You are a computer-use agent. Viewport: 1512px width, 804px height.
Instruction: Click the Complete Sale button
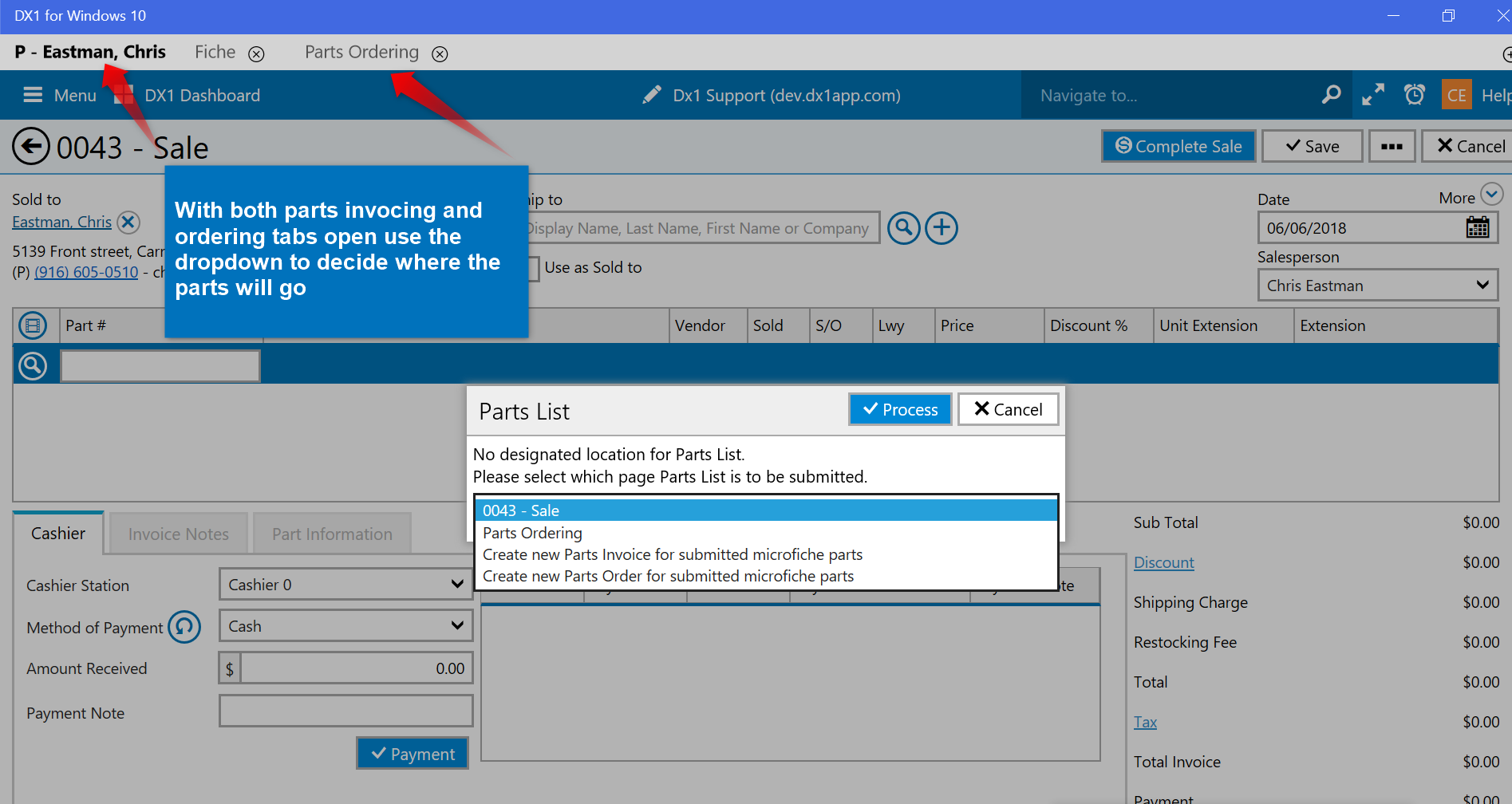tap(1178, 146)
